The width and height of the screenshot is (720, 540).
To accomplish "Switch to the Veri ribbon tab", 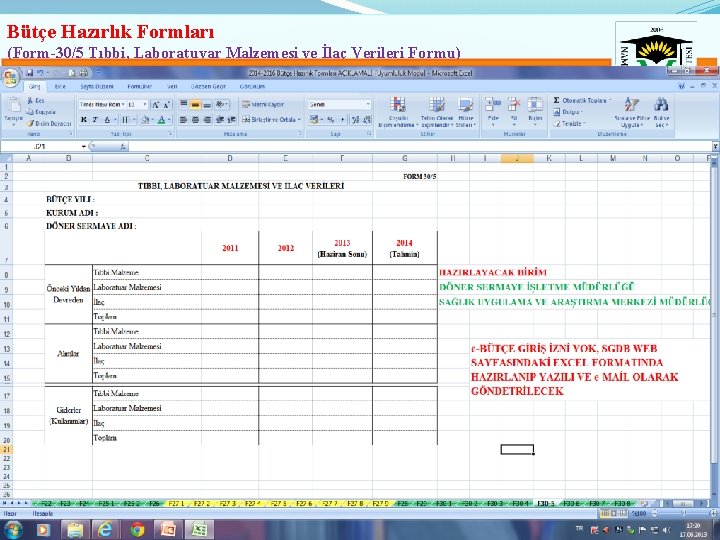I will click(x=172, y=86).
